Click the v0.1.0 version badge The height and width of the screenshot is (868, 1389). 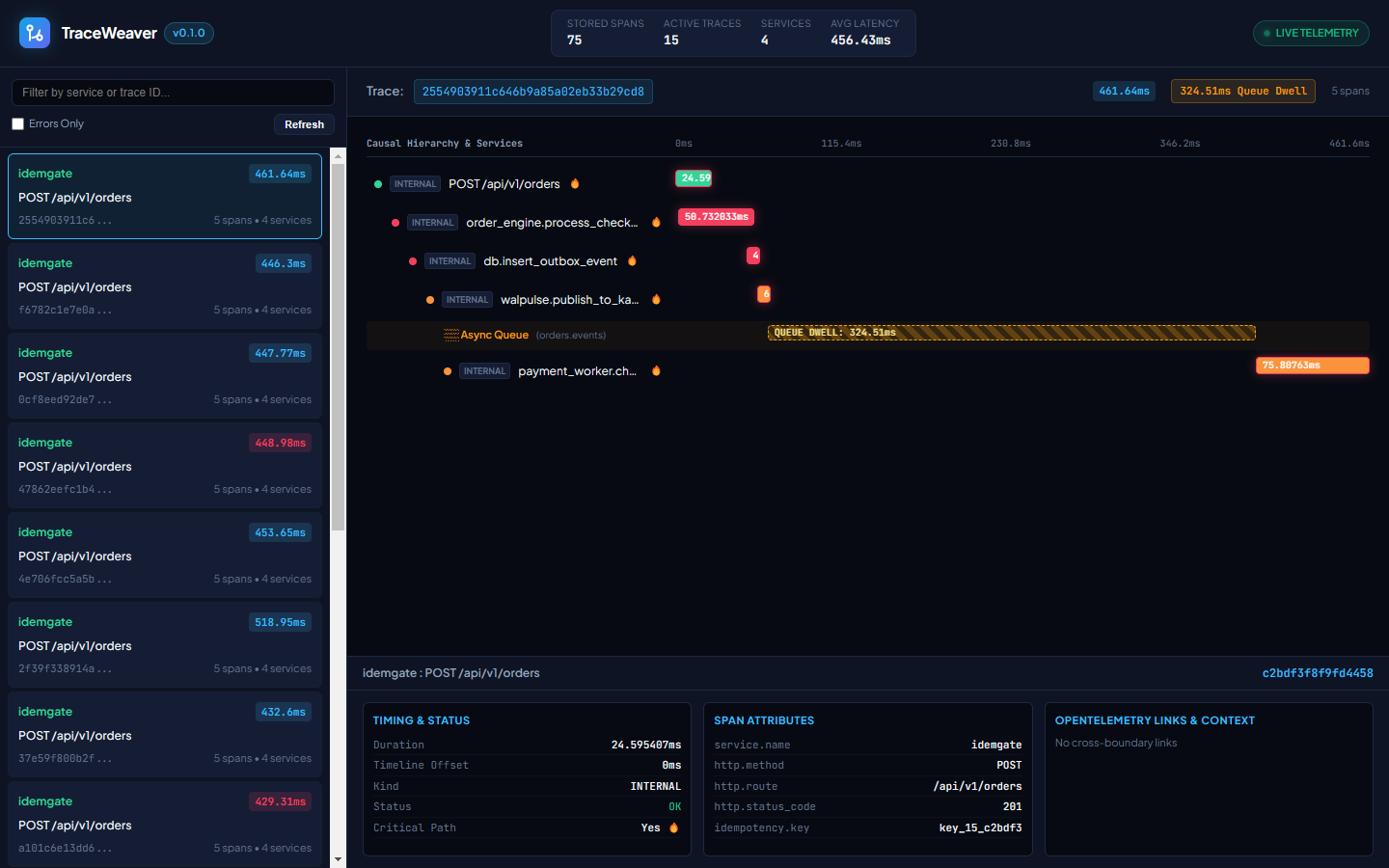189,33
